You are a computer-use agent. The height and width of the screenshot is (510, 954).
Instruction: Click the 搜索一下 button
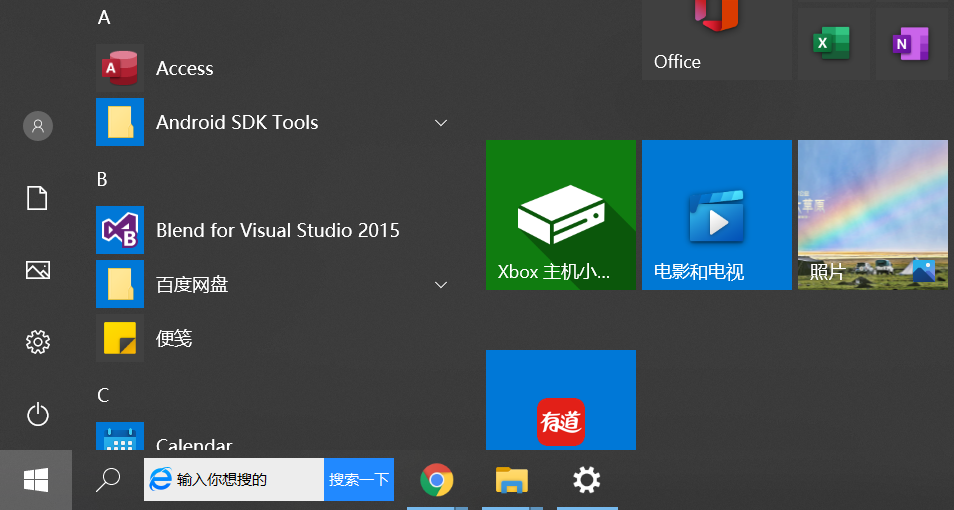[359, 480]
